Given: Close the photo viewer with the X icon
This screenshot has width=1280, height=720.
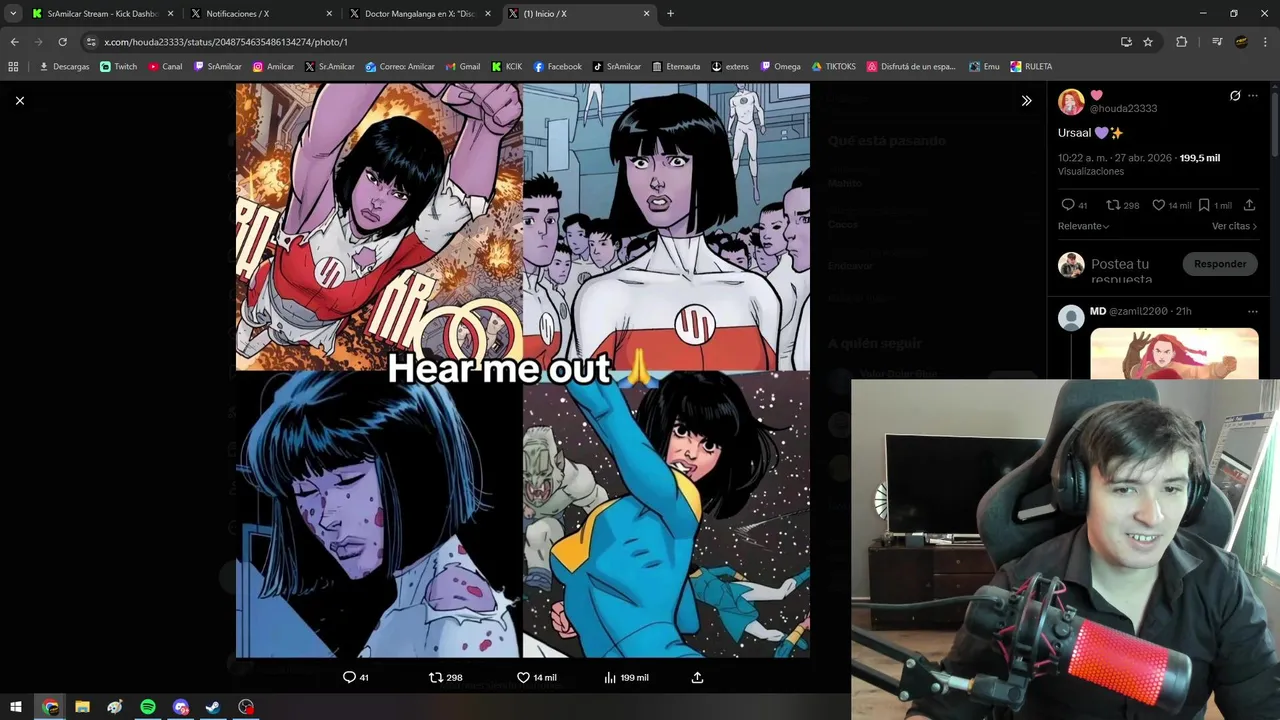Looking at the screenshot, I should coord(19,100).
